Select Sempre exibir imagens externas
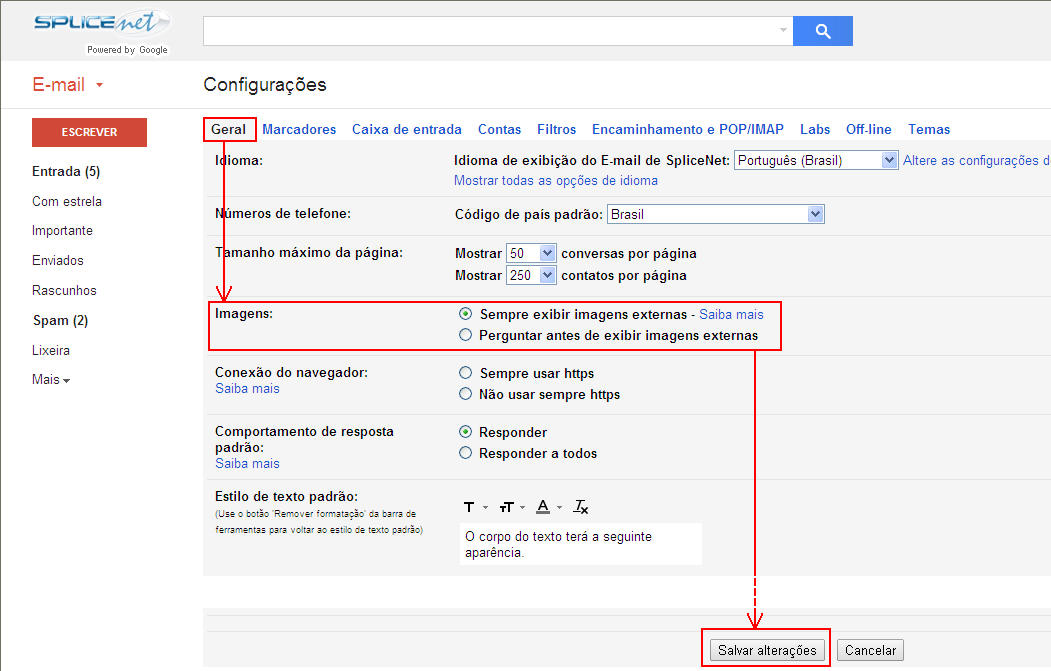 click(x=465, y=314)
